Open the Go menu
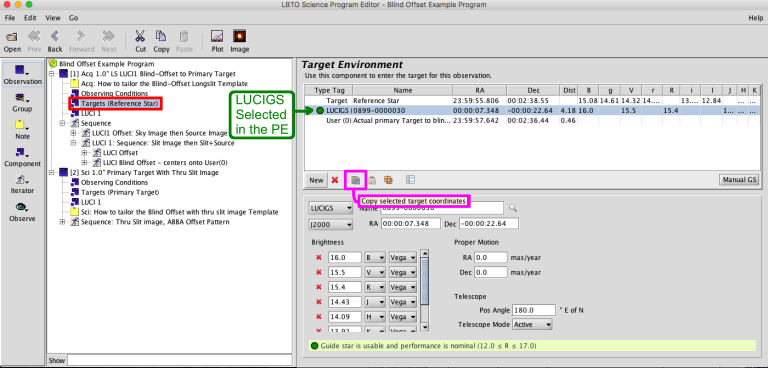This screenshot has height=368, width=768. (73, 18)
